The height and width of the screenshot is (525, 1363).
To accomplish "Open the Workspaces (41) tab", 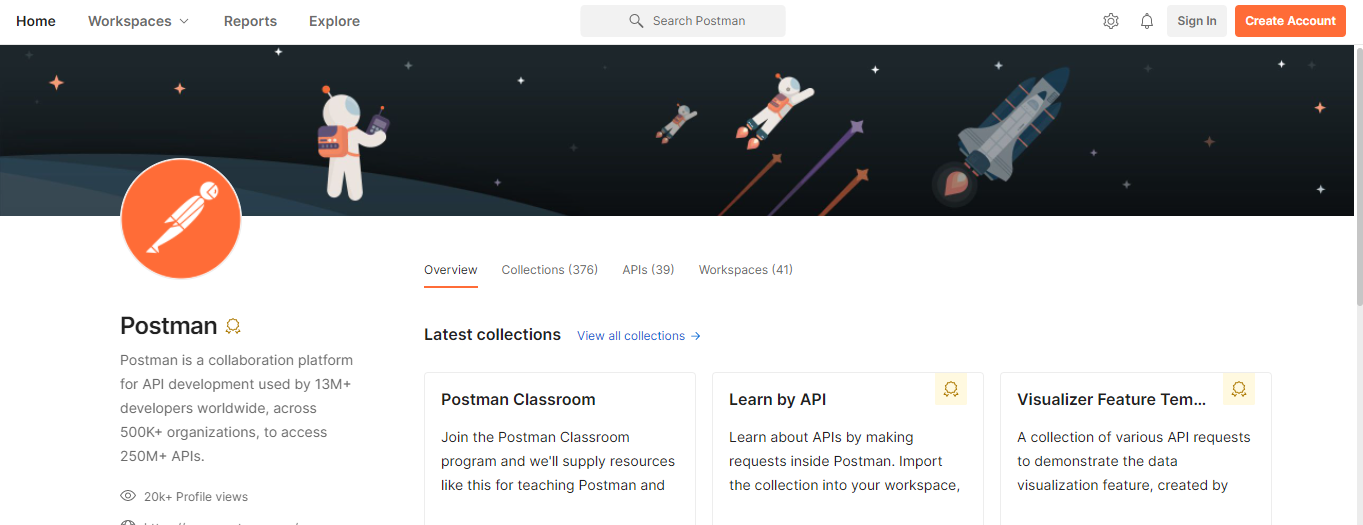I will coord(746,270).
